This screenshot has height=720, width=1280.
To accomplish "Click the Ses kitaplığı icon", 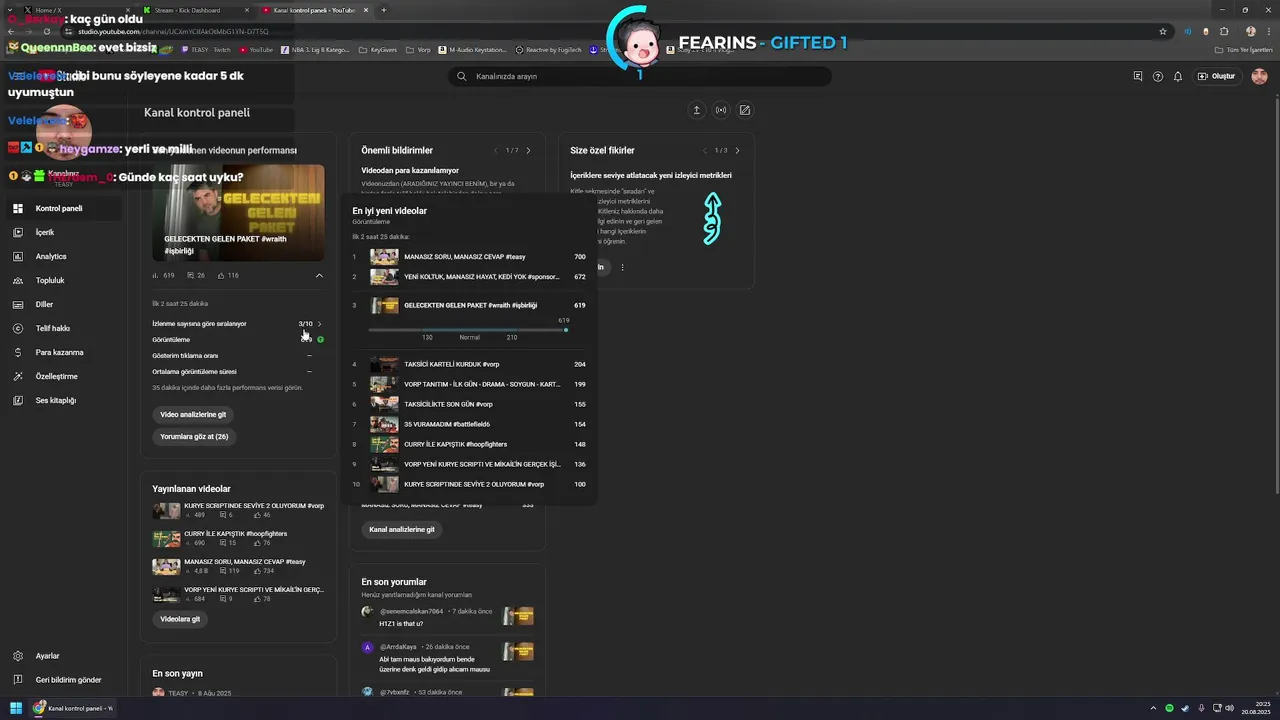I will [x=17, y=400].
